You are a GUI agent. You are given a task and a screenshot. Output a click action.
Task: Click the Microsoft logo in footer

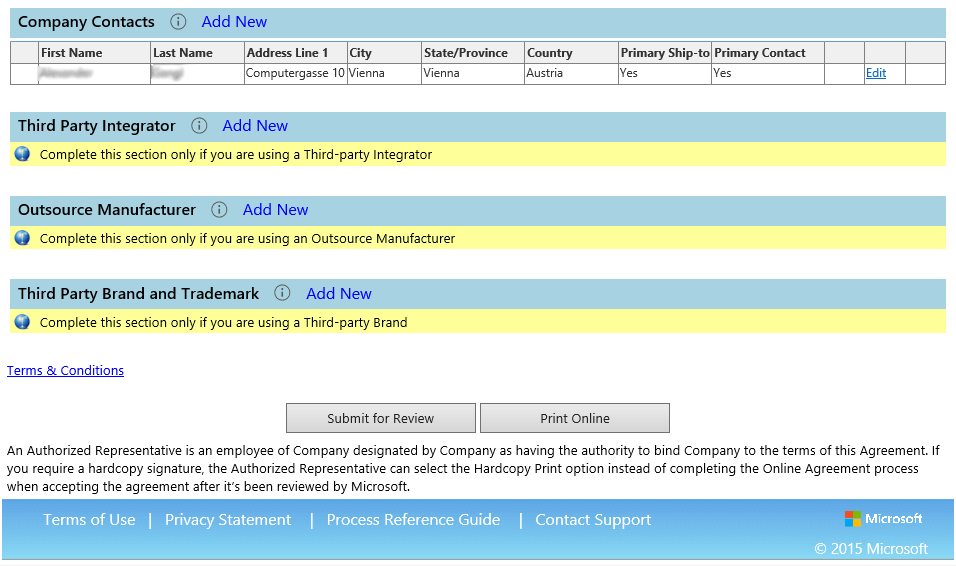point(883,519)
